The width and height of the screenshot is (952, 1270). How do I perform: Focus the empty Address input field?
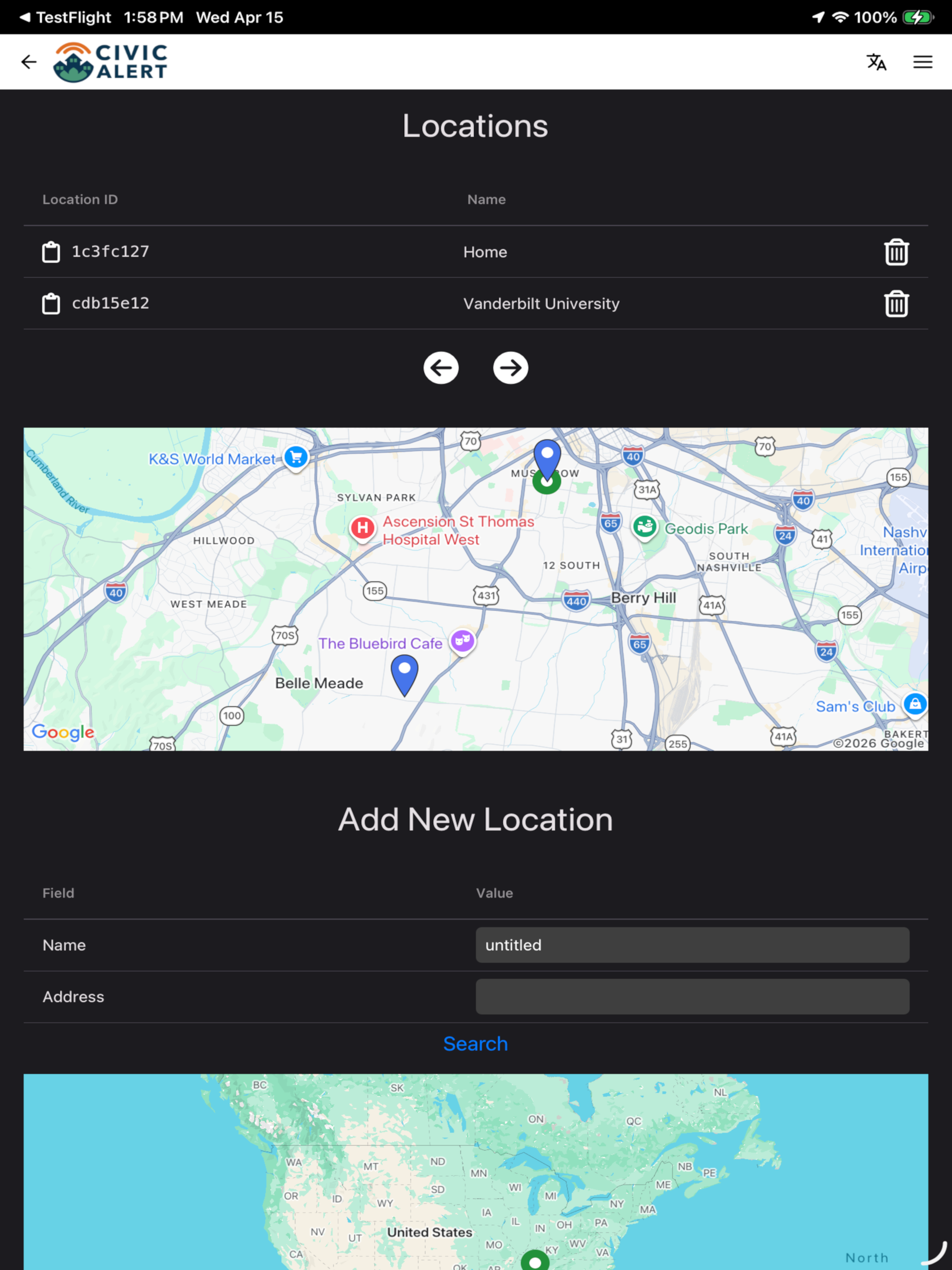[692, 997]
